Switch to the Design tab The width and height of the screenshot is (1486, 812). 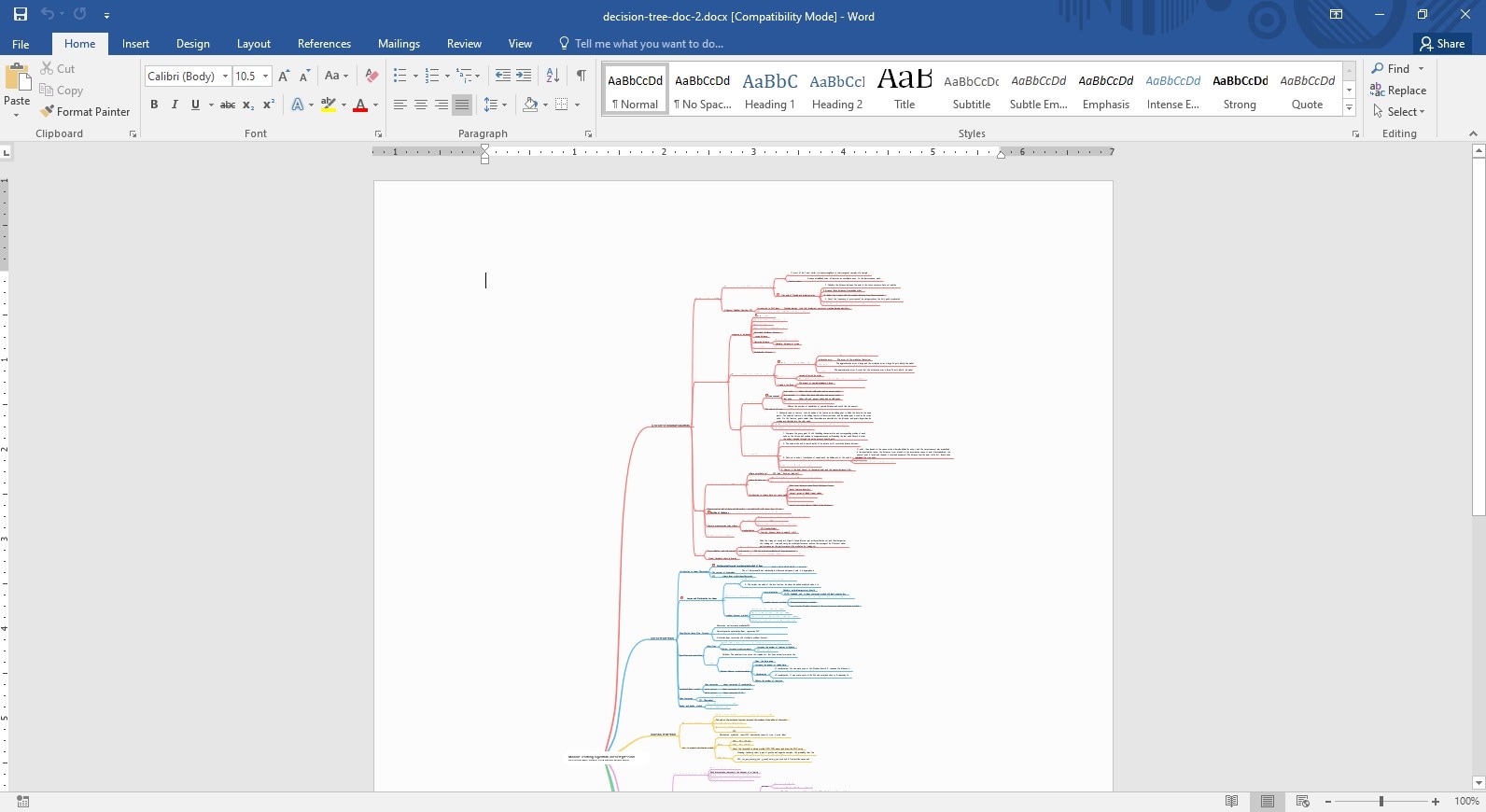click(192, 44)
